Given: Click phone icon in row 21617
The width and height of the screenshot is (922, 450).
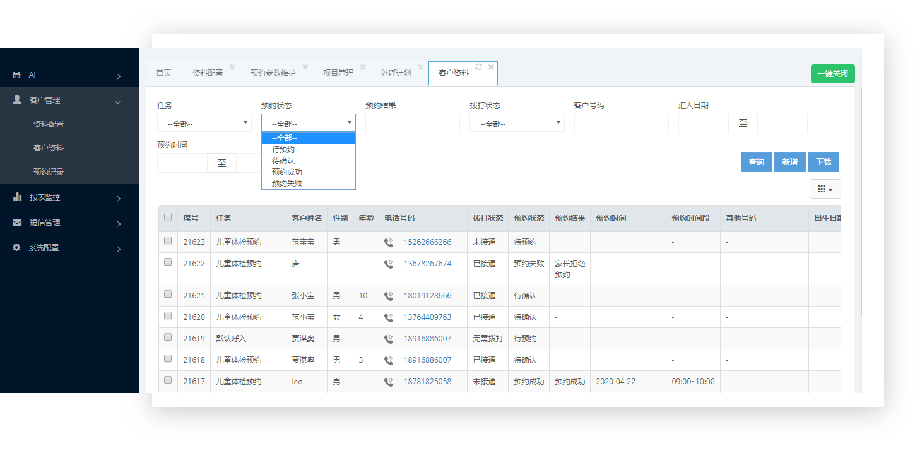Looking at the screenshot, I should pyautogui.click(x=388, y=382).
